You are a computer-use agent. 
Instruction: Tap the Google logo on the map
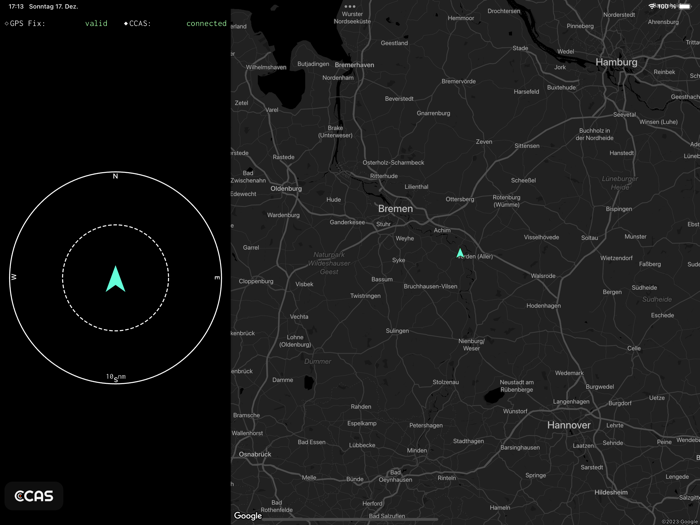248,516
